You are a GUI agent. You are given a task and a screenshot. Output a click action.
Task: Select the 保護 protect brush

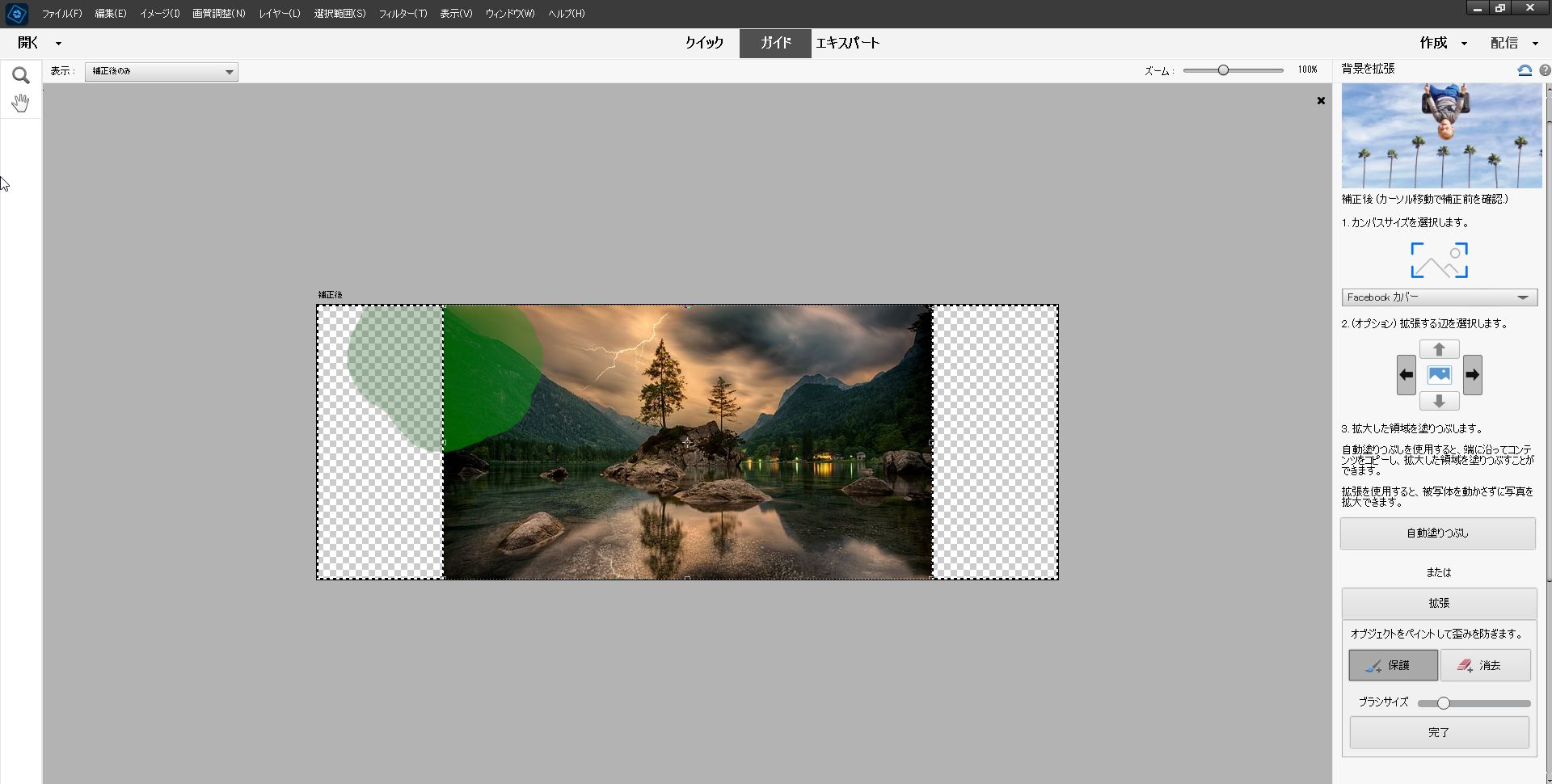(1393, 665)
